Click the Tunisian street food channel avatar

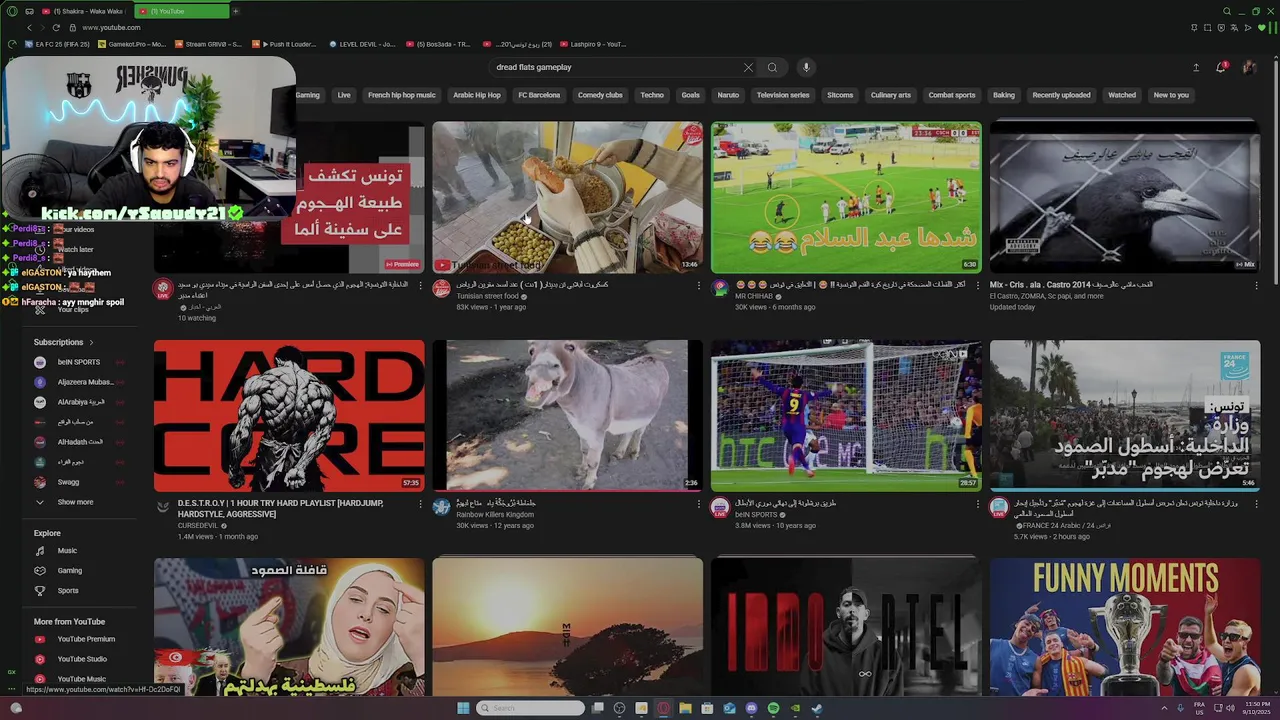441,289
